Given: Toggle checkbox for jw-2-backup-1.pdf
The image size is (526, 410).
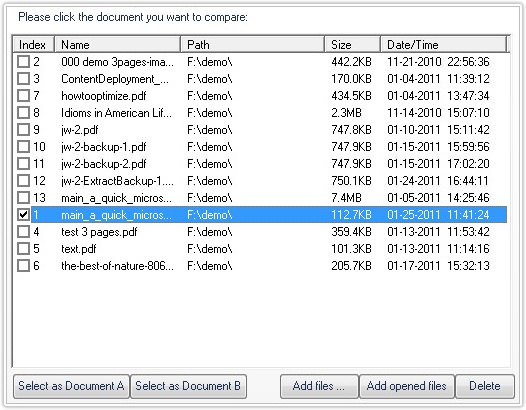Looking at the screenshot, I should tap(23, 147).
